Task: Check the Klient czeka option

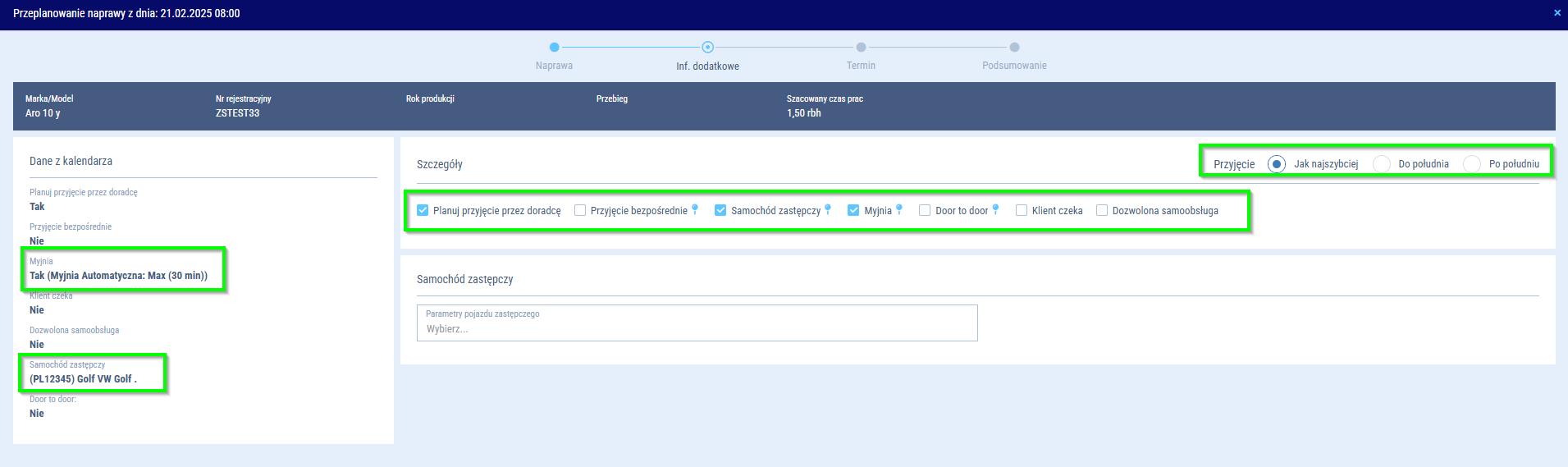Action: click(1022, 211)
